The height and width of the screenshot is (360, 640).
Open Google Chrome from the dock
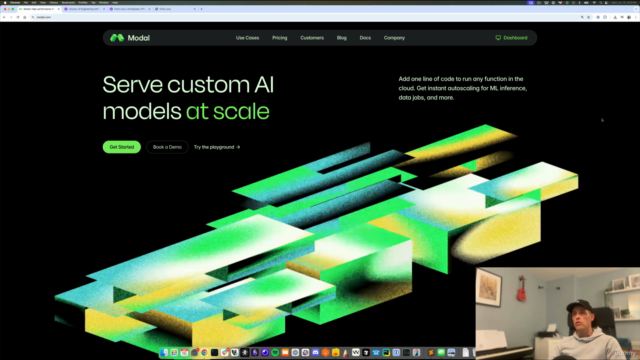click(x=204, y=353)
